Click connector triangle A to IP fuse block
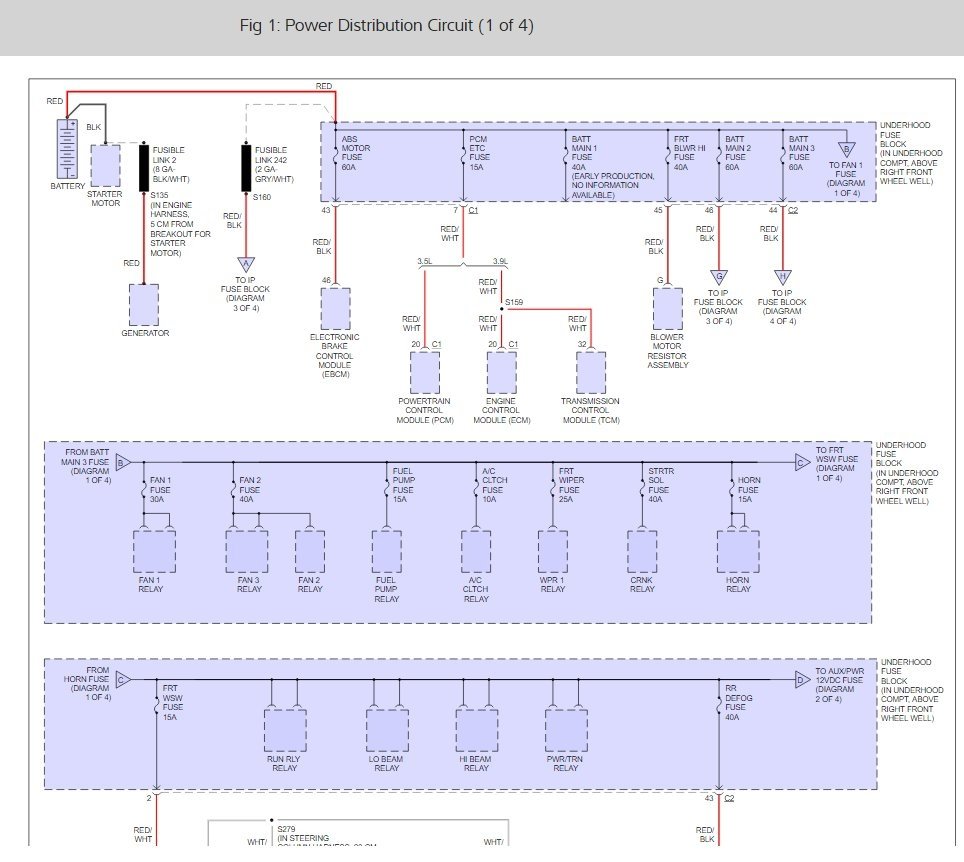This screenshot has height=862, width=964. click(x=246, y=264)
